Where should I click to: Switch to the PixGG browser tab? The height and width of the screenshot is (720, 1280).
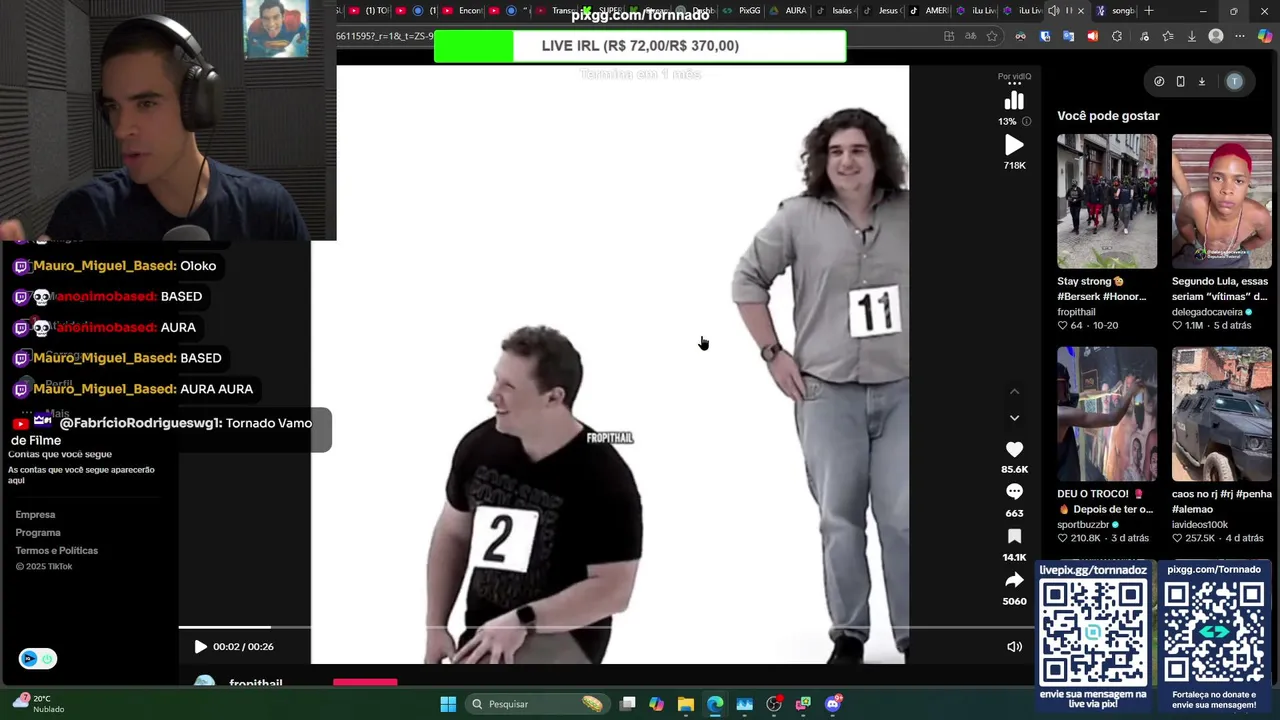tap(743, 11)
